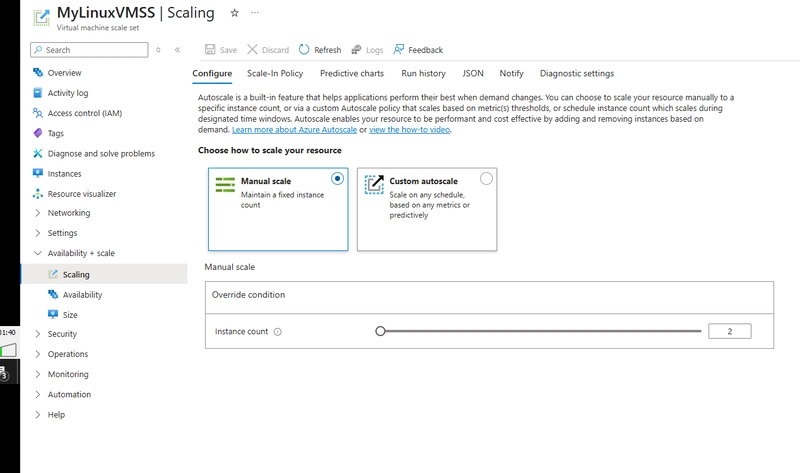
Task: Expand the Monitoring section
Action: point(38,374)
